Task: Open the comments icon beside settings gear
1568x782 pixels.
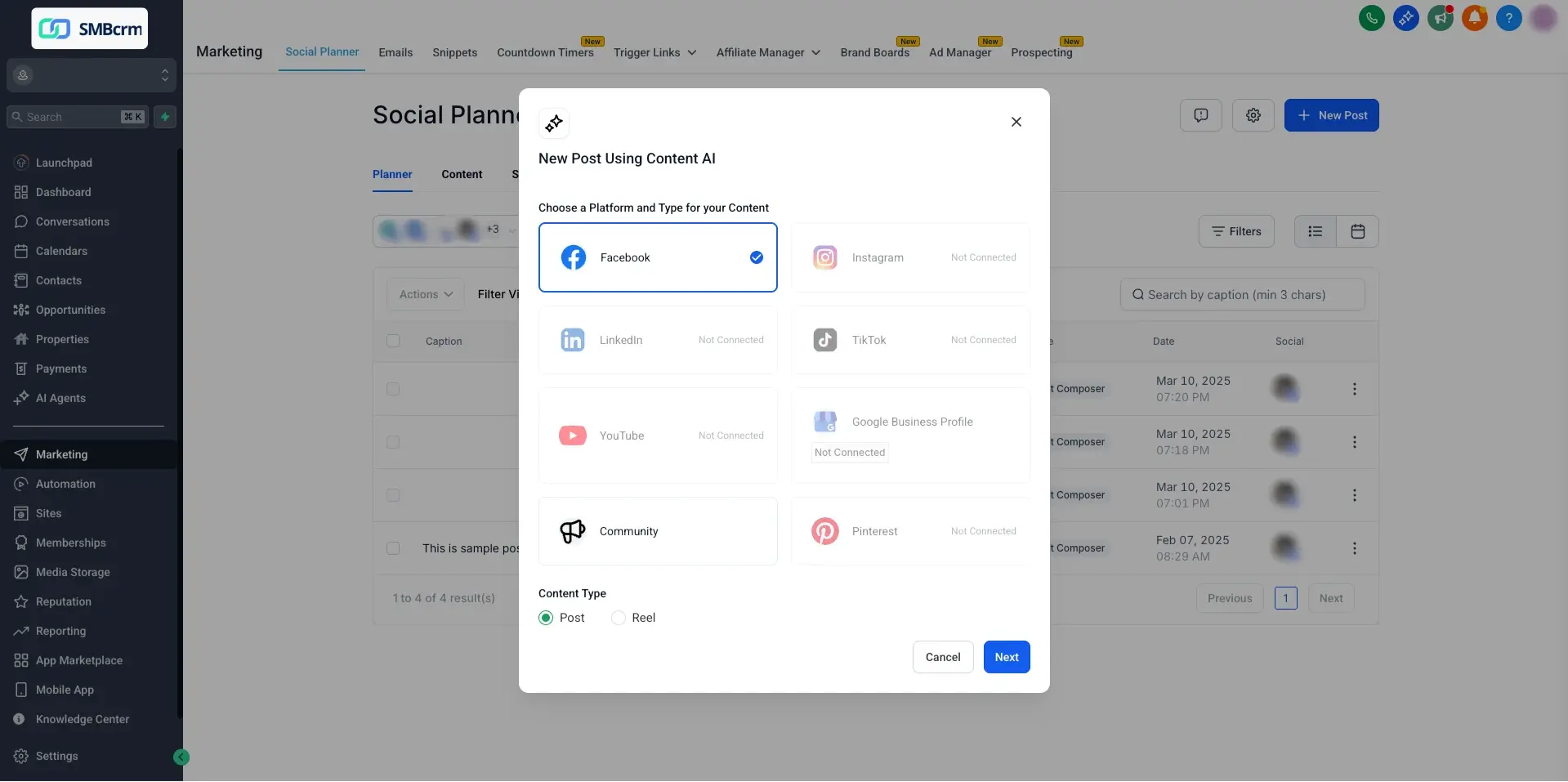Action: coord(1200,115)
